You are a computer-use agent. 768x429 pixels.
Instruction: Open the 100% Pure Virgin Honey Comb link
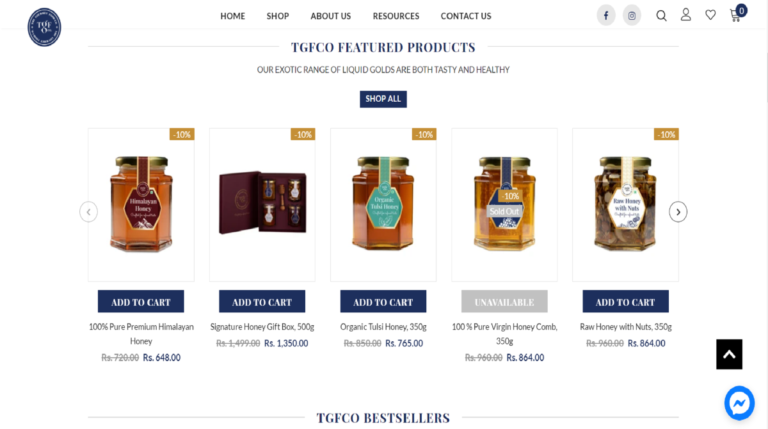504,334
